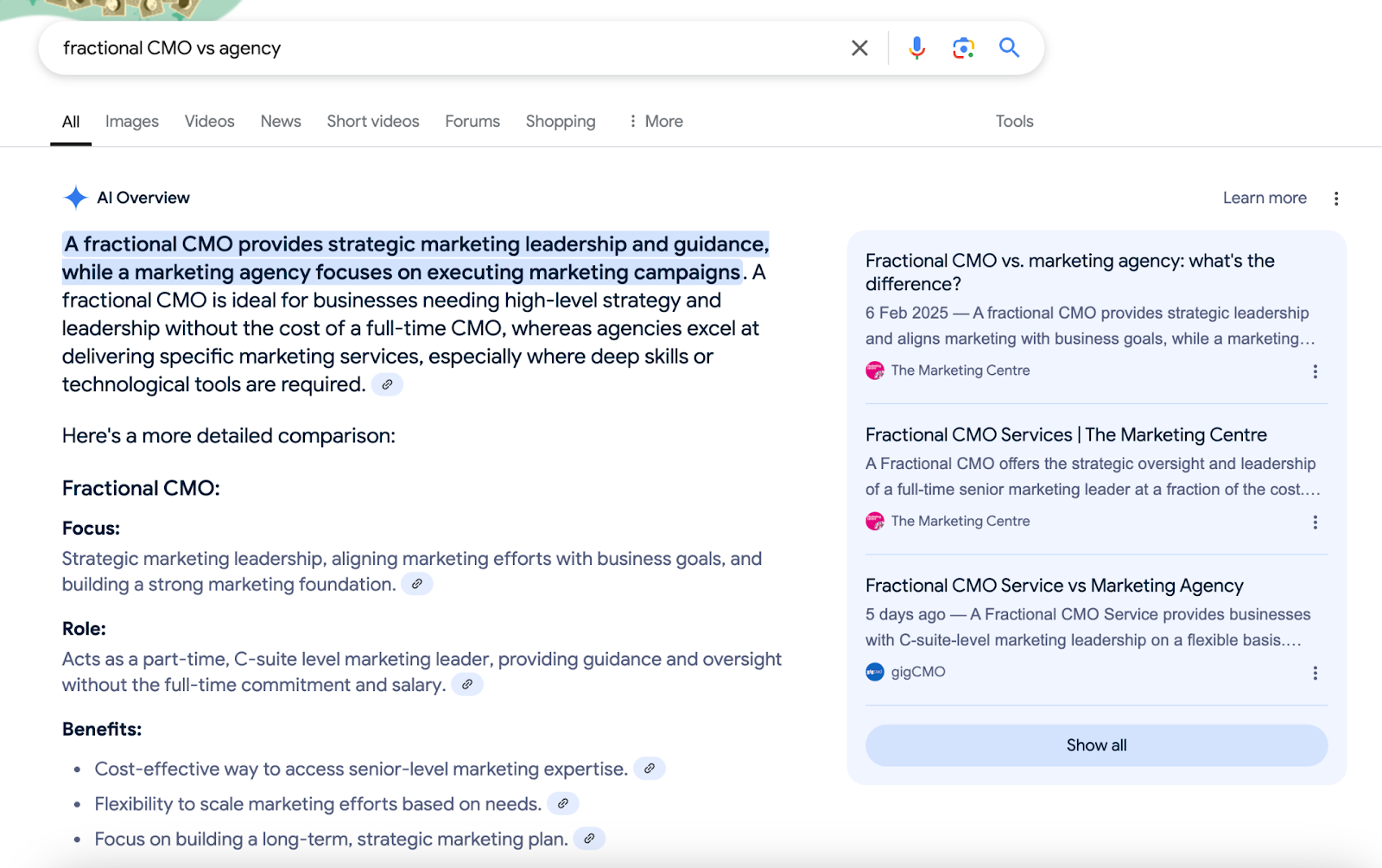Click the highlighted AI Overview summary sentence
The width and height of the screenshot is (1382, 868).
pyautogui.click(x=415, y=258)
